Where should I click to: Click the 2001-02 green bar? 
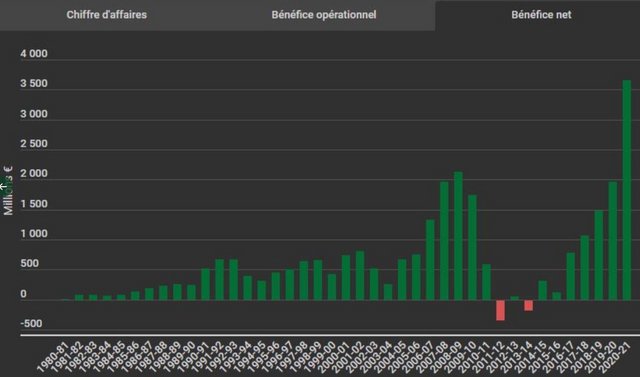[x=360, y=276]
